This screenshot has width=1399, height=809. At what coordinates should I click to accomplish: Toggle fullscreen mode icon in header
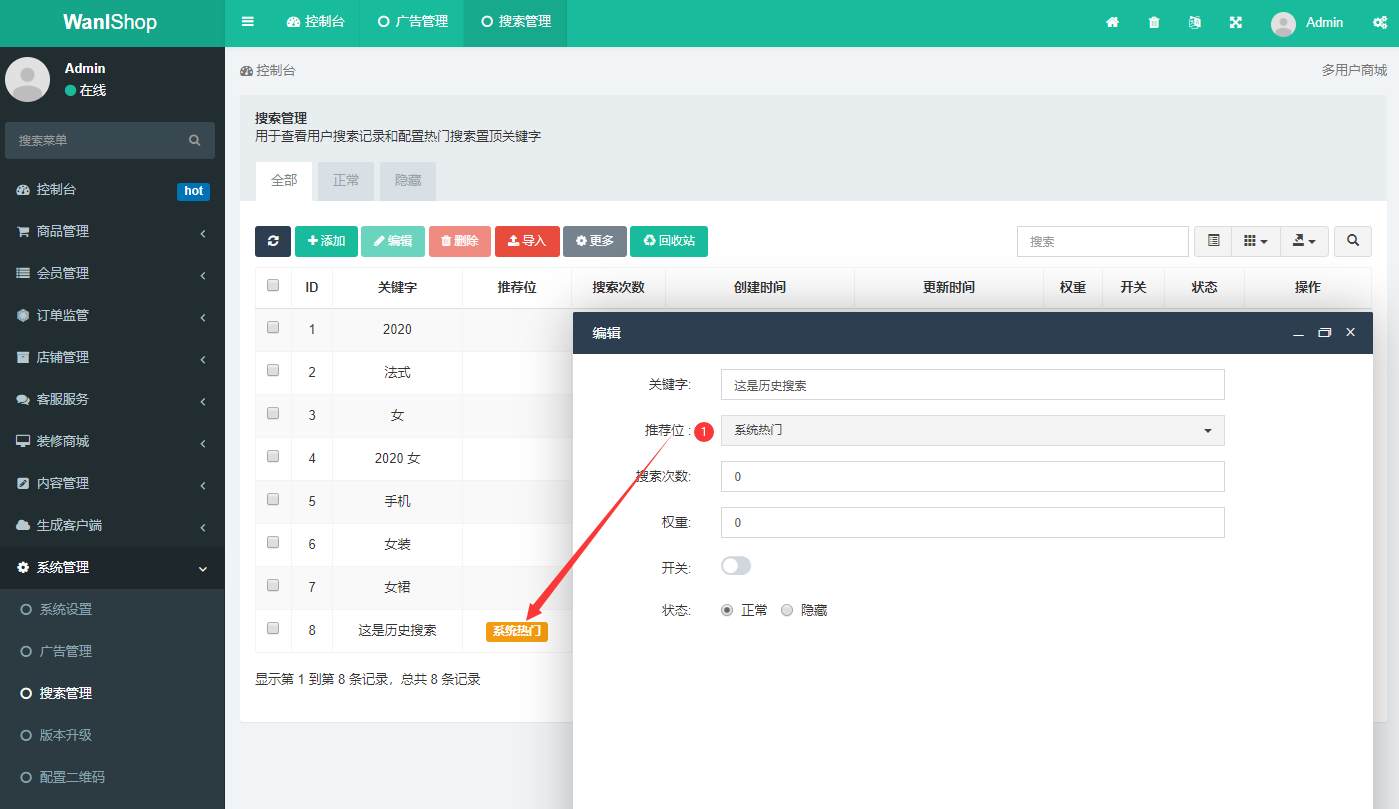1236,22
